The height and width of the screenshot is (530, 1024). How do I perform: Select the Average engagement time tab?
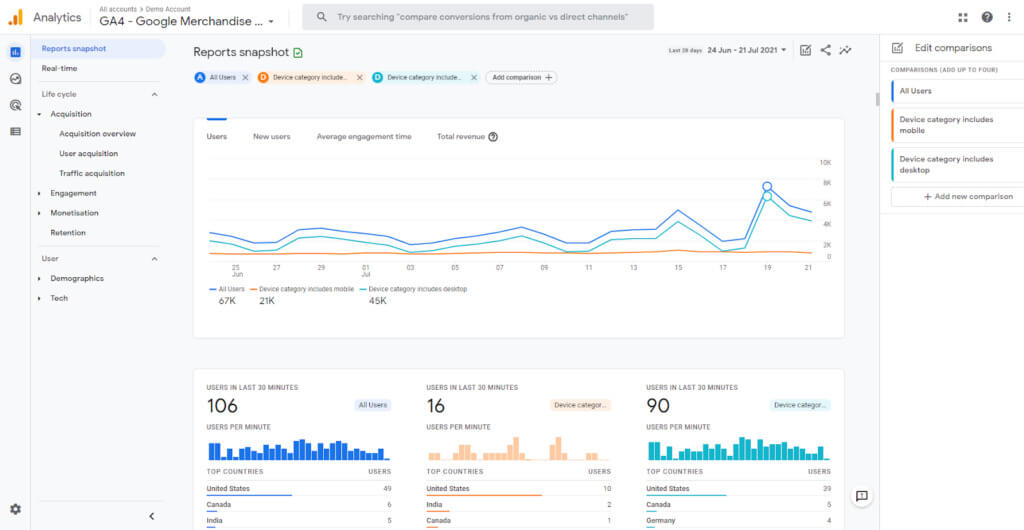[363, 136]
